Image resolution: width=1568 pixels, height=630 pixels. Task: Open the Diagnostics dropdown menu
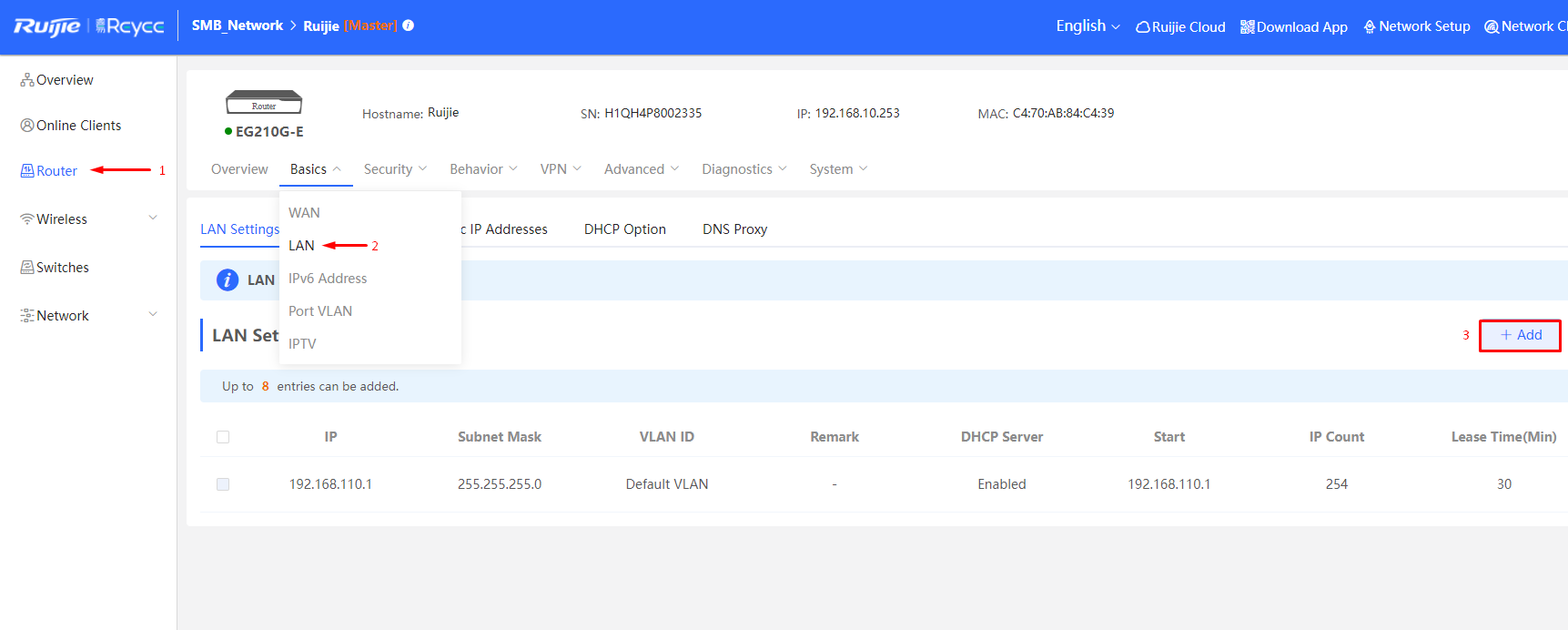pos(744,169)
